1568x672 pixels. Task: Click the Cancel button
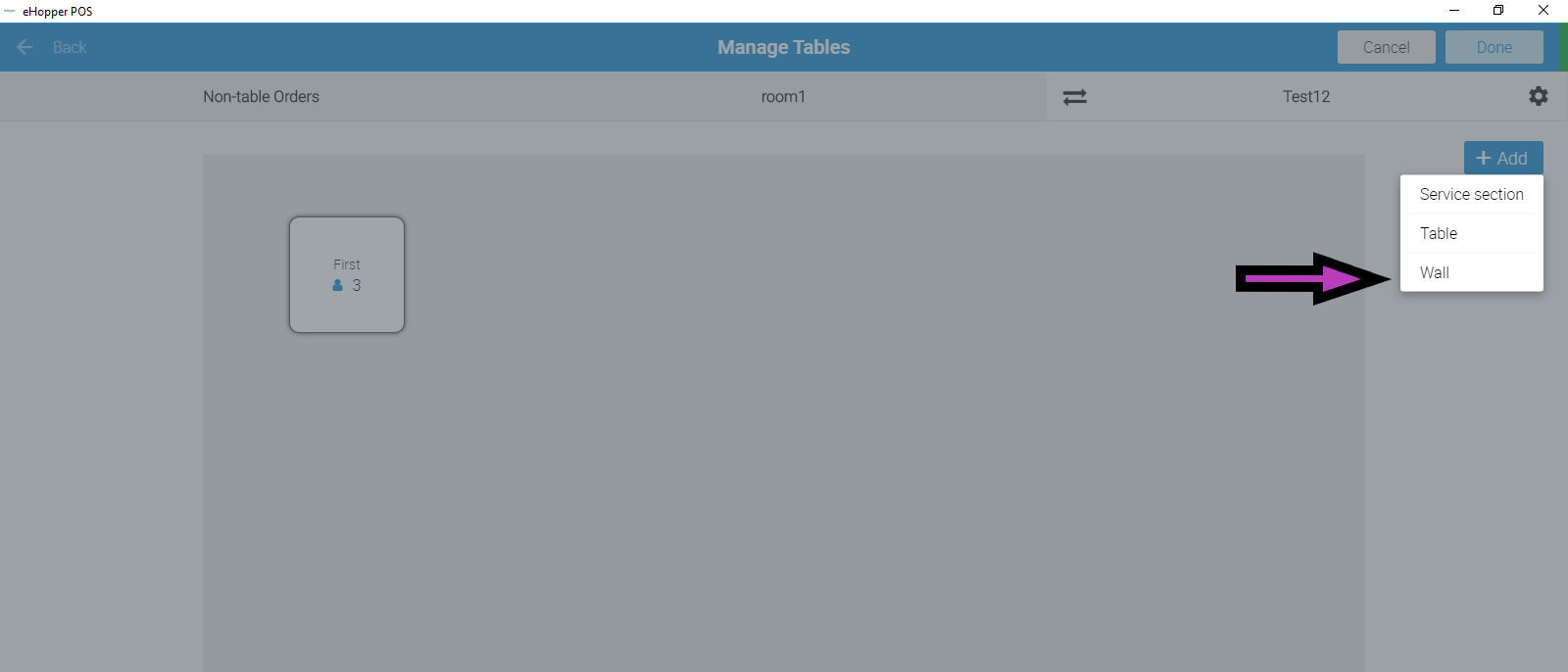(x=1386, y=47)
